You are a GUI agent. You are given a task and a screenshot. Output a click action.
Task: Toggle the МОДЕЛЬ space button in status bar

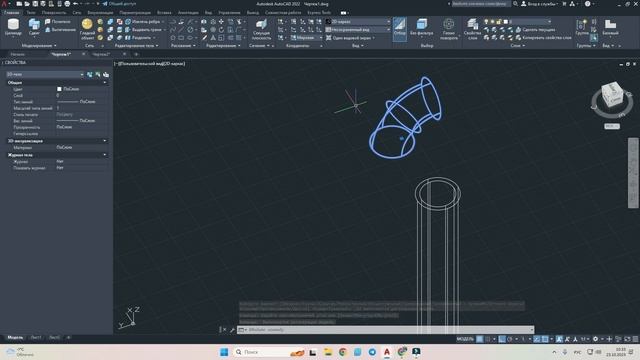coord(465,339)
